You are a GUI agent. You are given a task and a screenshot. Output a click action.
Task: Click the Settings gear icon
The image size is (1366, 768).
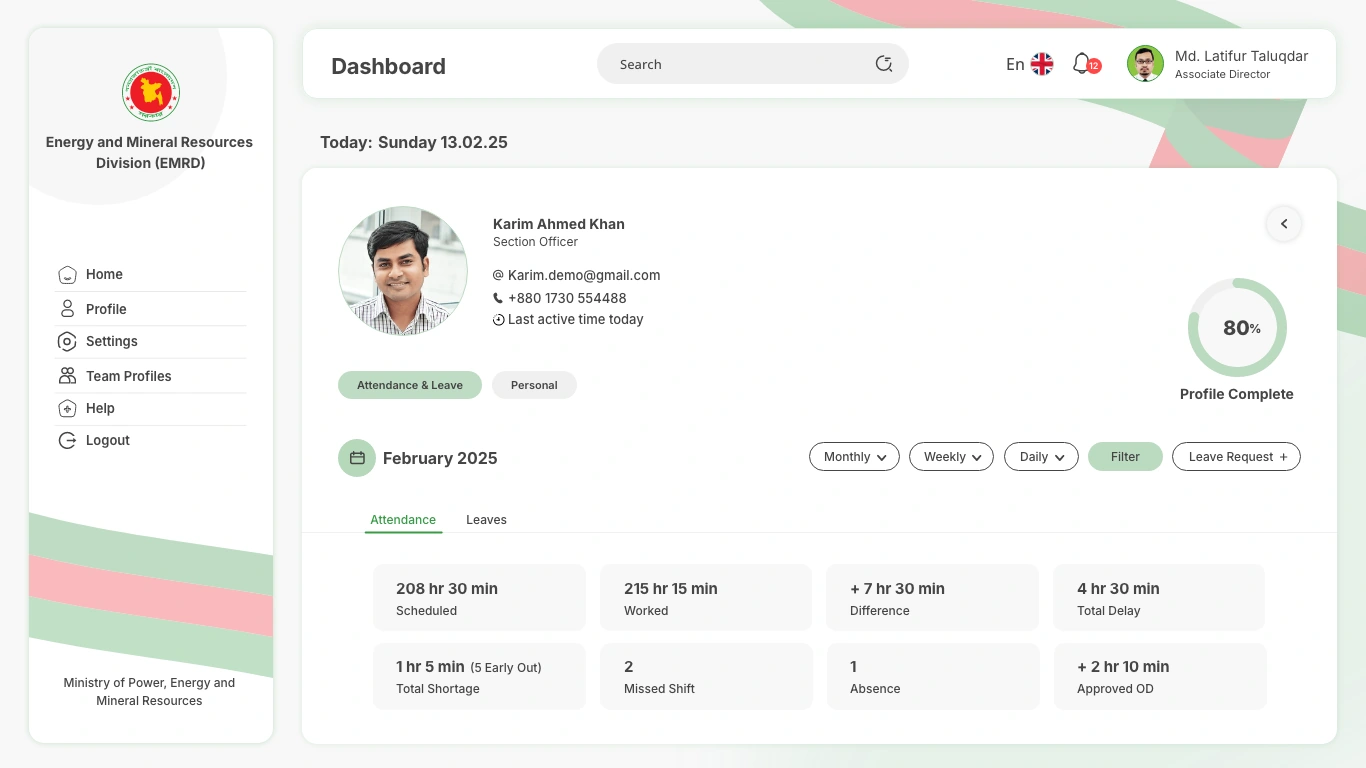coord(67,342)
